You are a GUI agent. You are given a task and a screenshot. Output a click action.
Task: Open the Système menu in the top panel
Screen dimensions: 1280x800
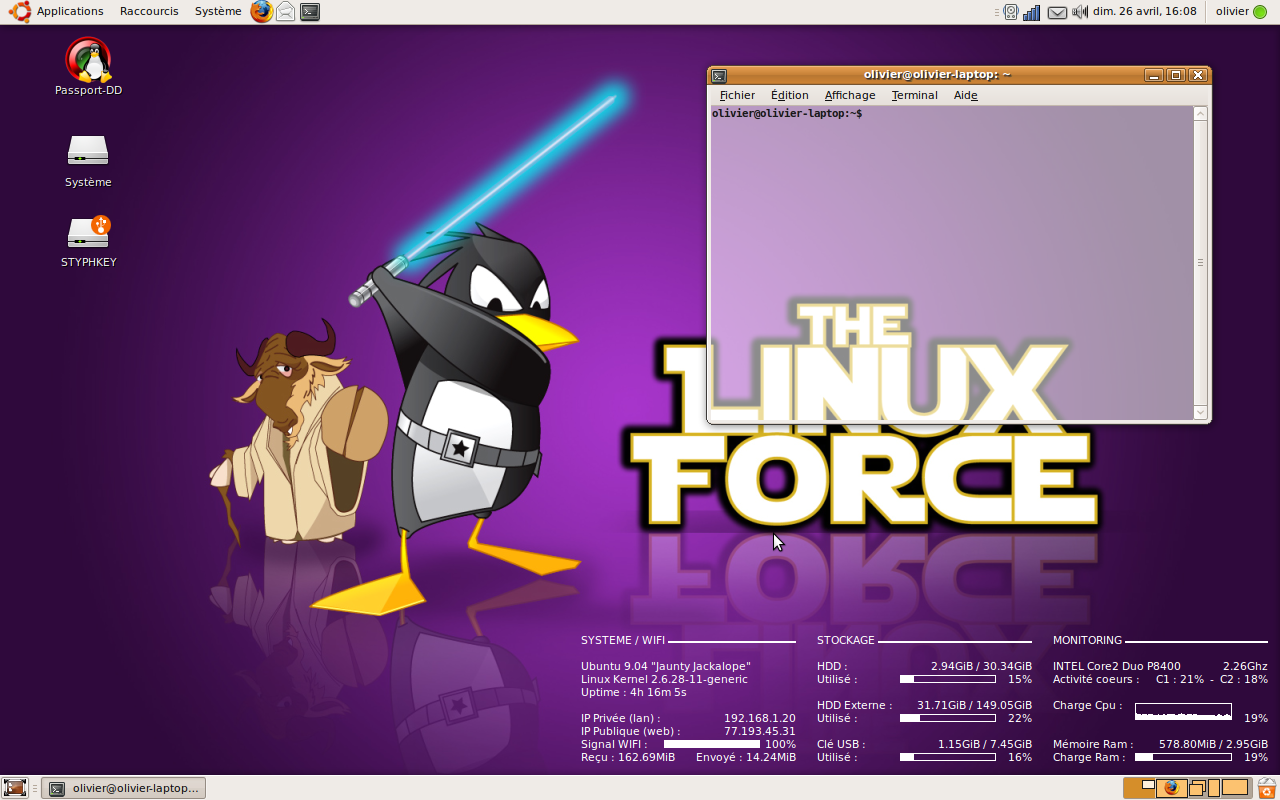click(x=218, y=11)
